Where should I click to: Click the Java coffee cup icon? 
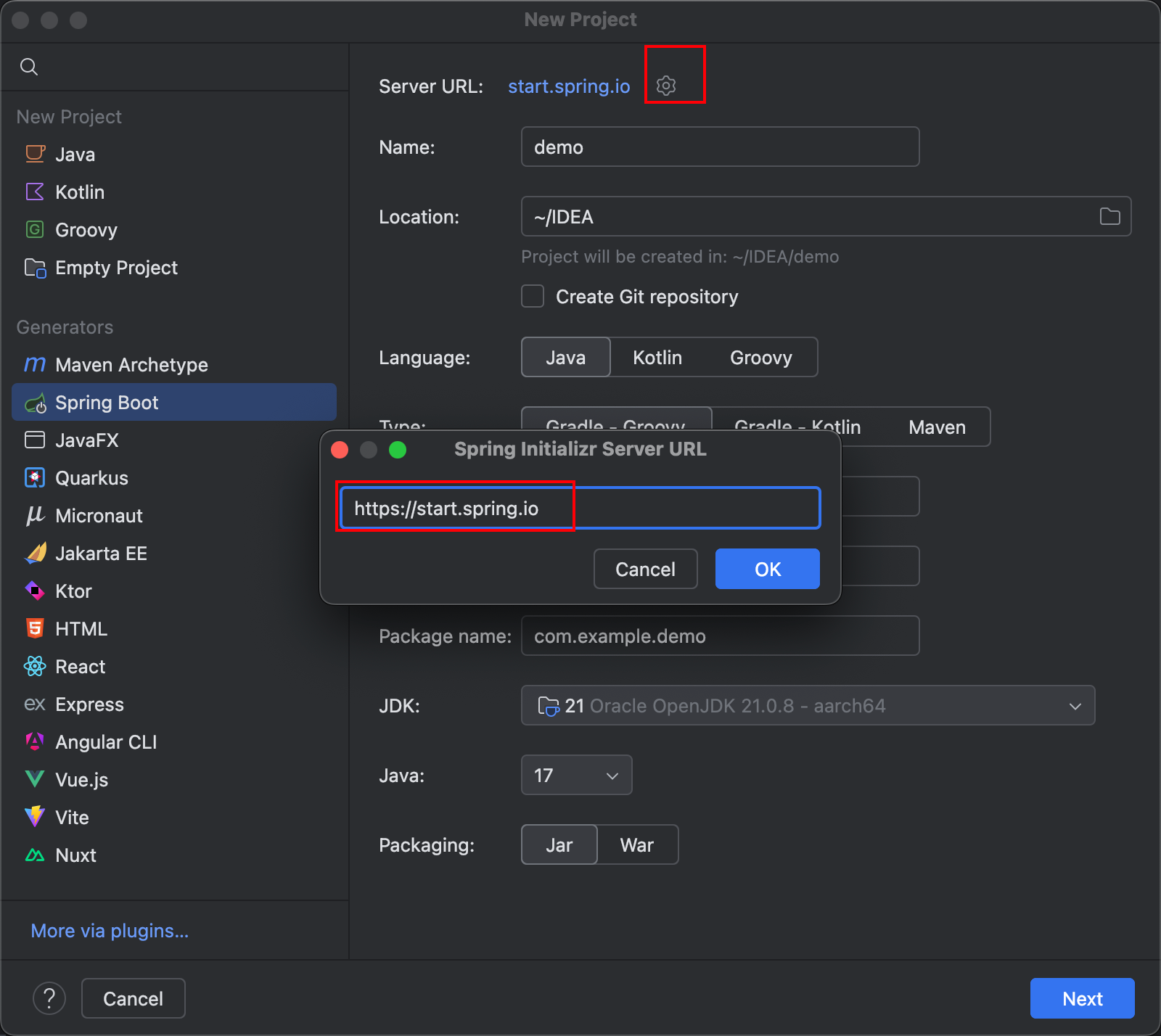click(x=35, y=154)
